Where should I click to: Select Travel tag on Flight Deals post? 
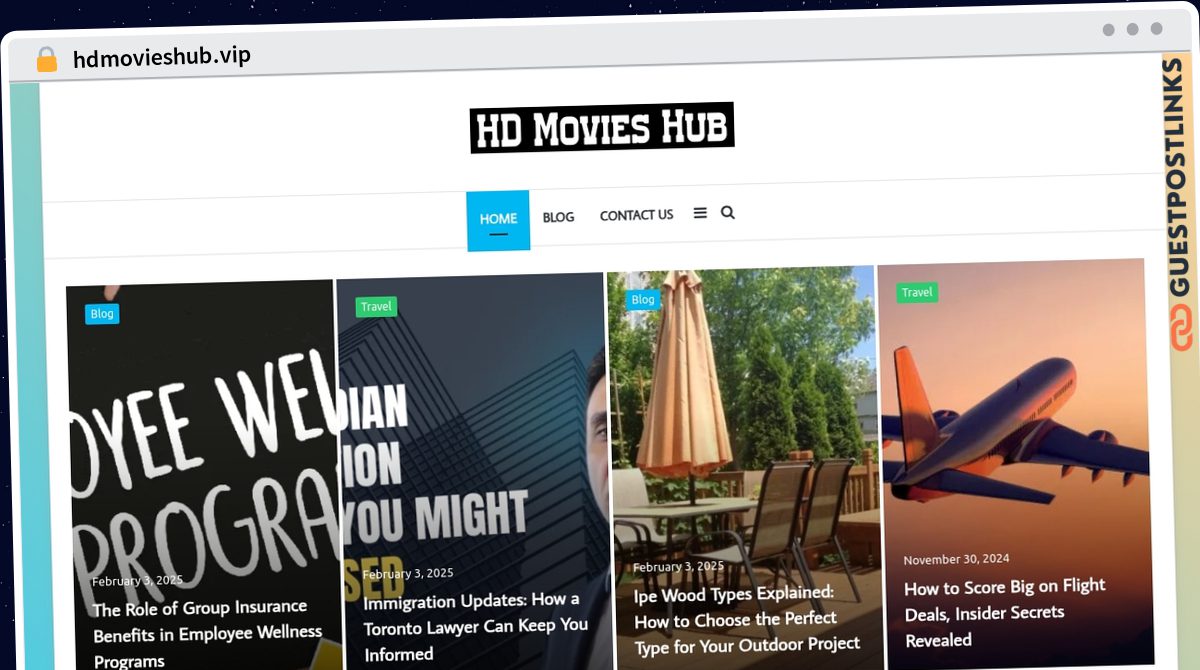916,293
